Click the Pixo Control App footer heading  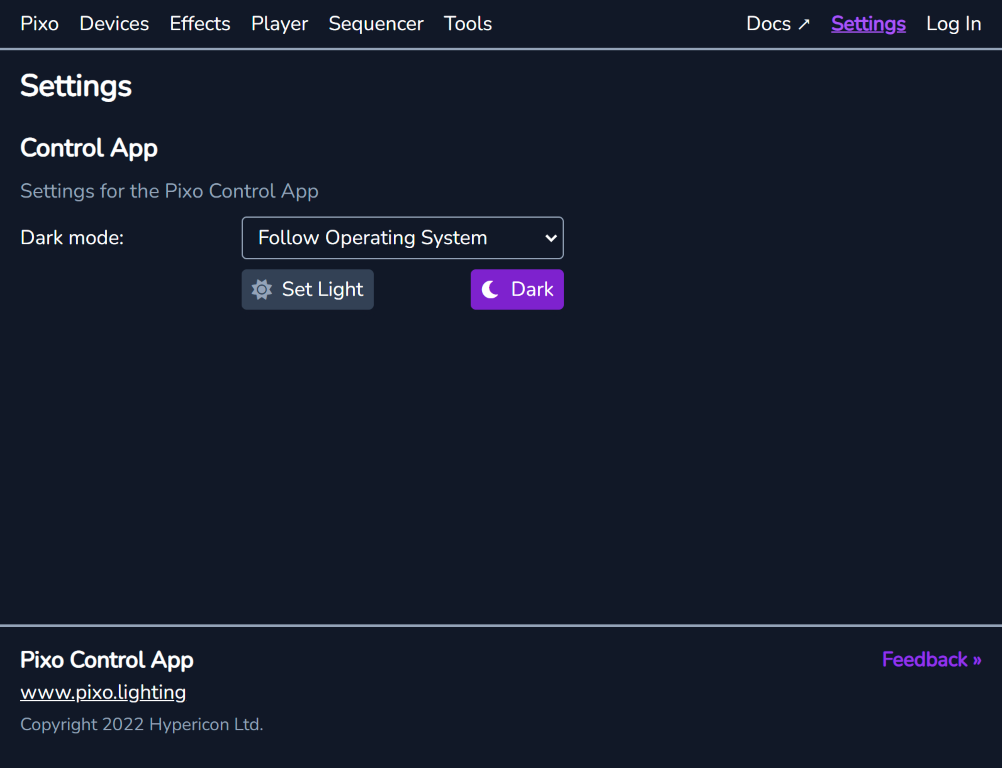106,660
